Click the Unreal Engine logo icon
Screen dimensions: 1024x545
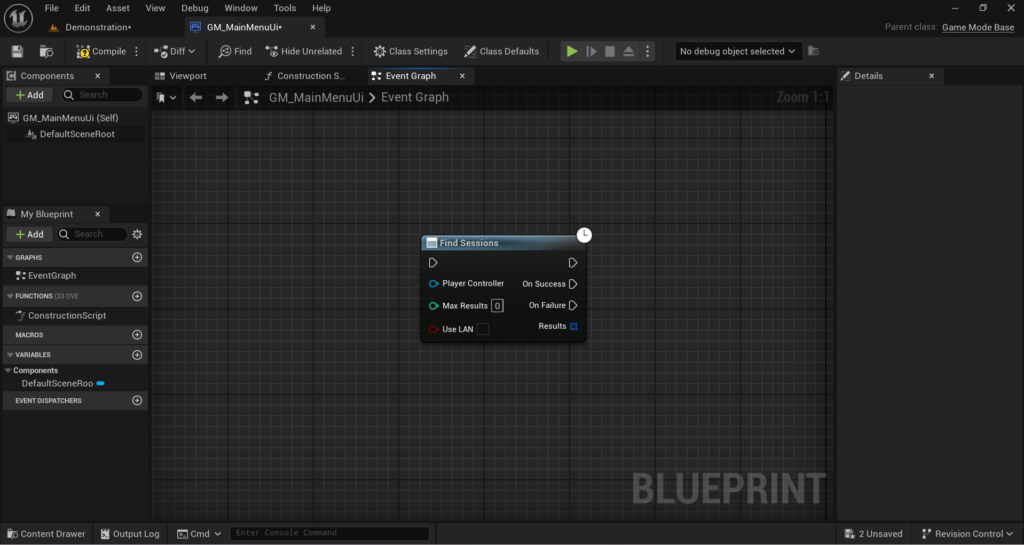coord(18,18)
